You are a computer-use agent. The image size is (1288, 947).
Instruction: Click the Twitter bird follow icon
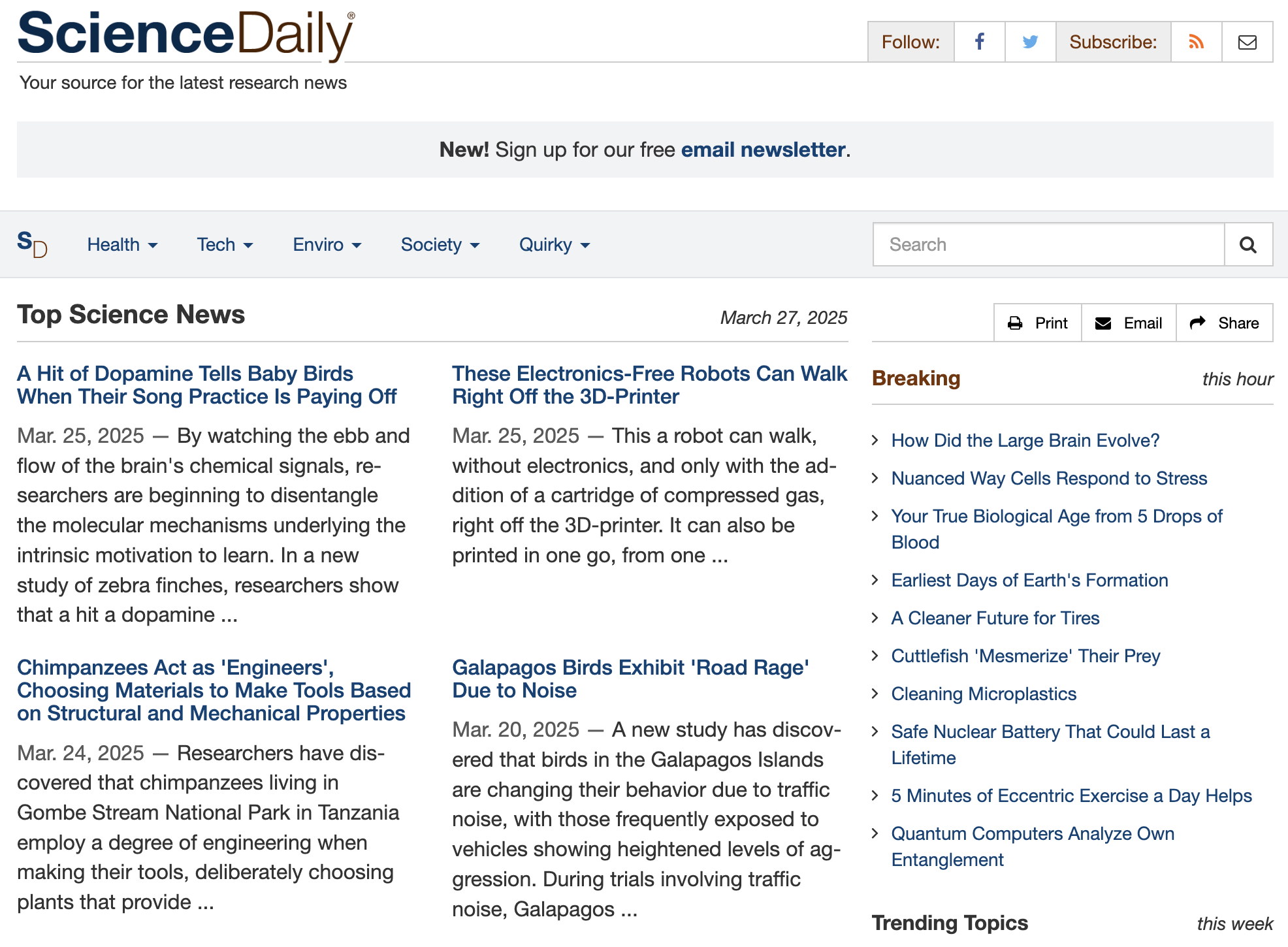(1030, 42)
